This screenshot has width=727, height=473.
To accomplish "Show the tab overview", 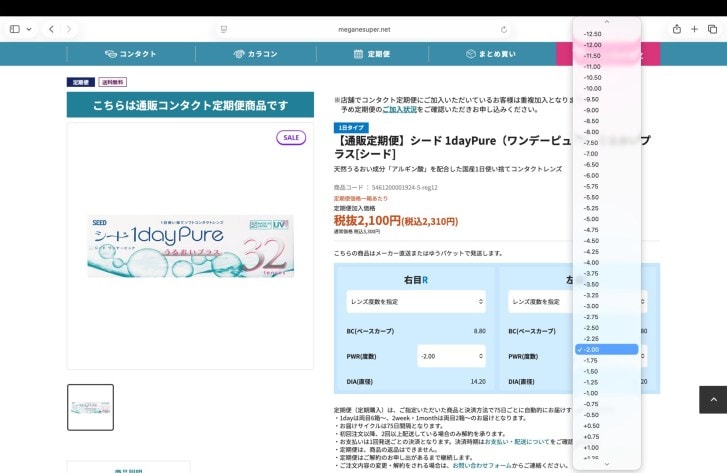I will coord(712,29).
